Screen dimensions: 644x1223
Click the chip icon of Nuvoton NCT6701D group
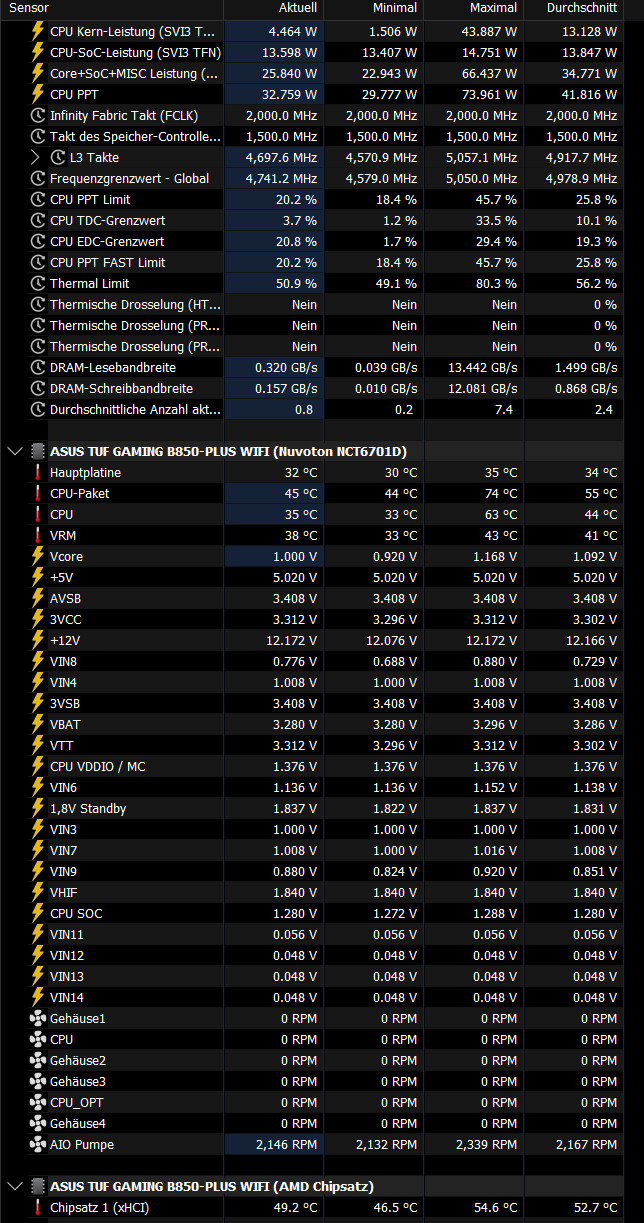(38, 451)
